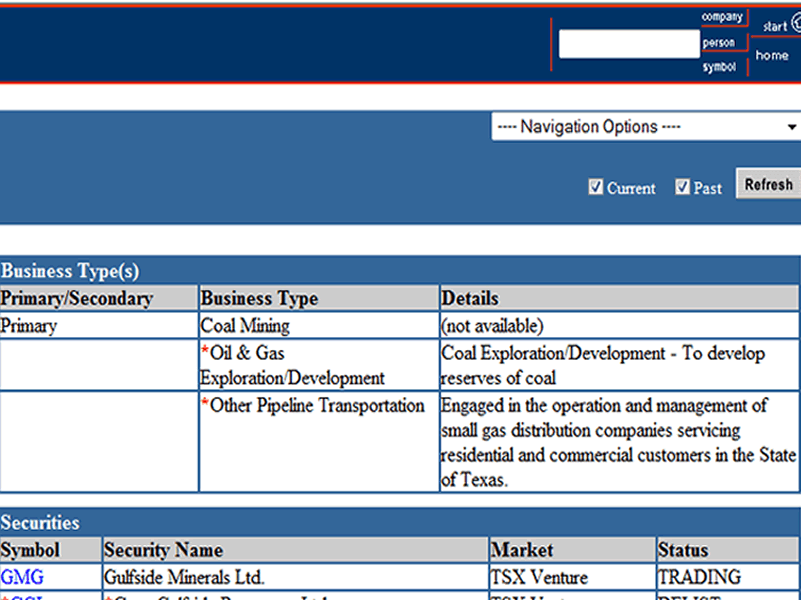Select 'Oil & Gas Exploration/Development' cell
Image resolution: width=801 pixels, height=600 pixels.
pos(319,365)
